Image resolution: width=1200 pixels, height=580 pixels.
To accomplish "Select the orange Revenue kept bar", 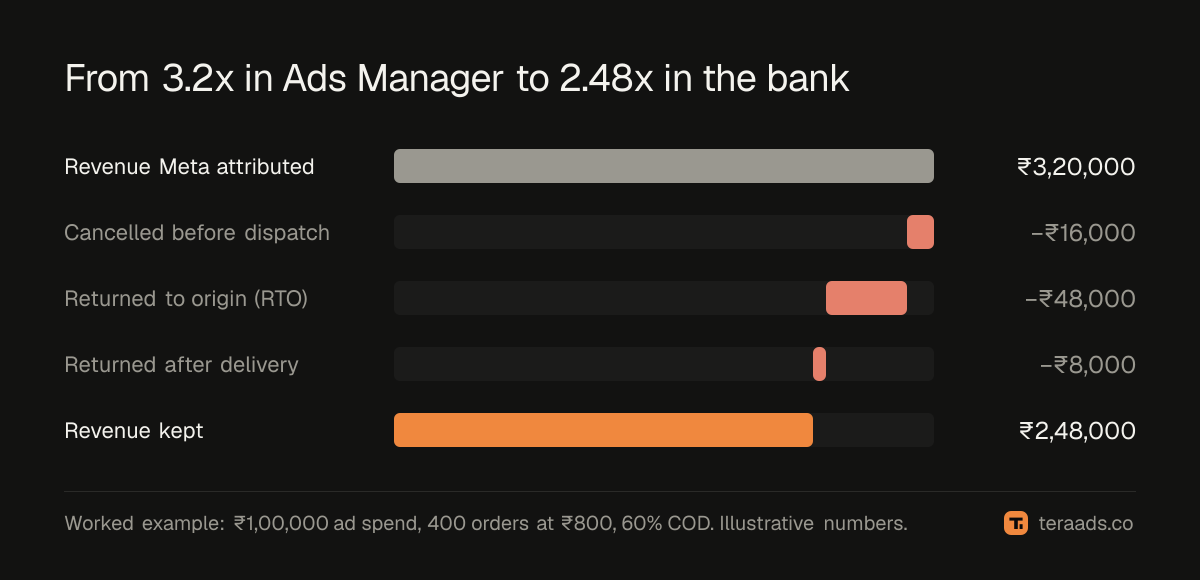I will click(603, 430).
